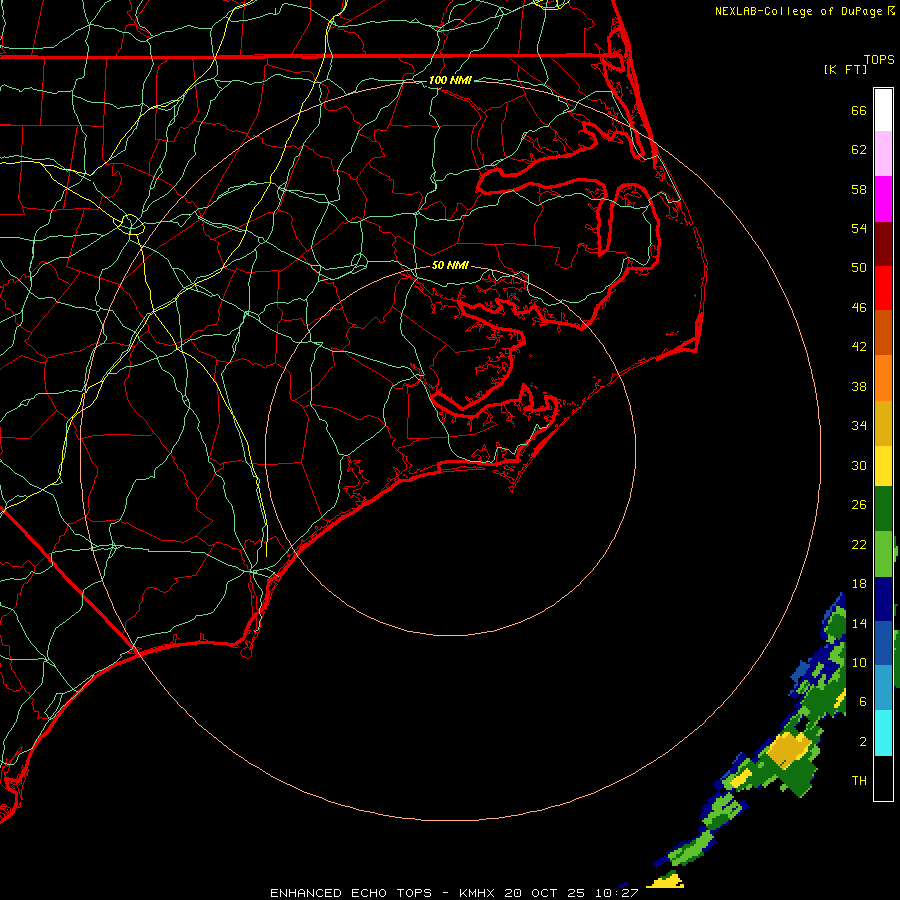The width and height of the screenshot is (900, 900).
Task: Click the medium blue 10 kft legend color
Action: (883, 643)
